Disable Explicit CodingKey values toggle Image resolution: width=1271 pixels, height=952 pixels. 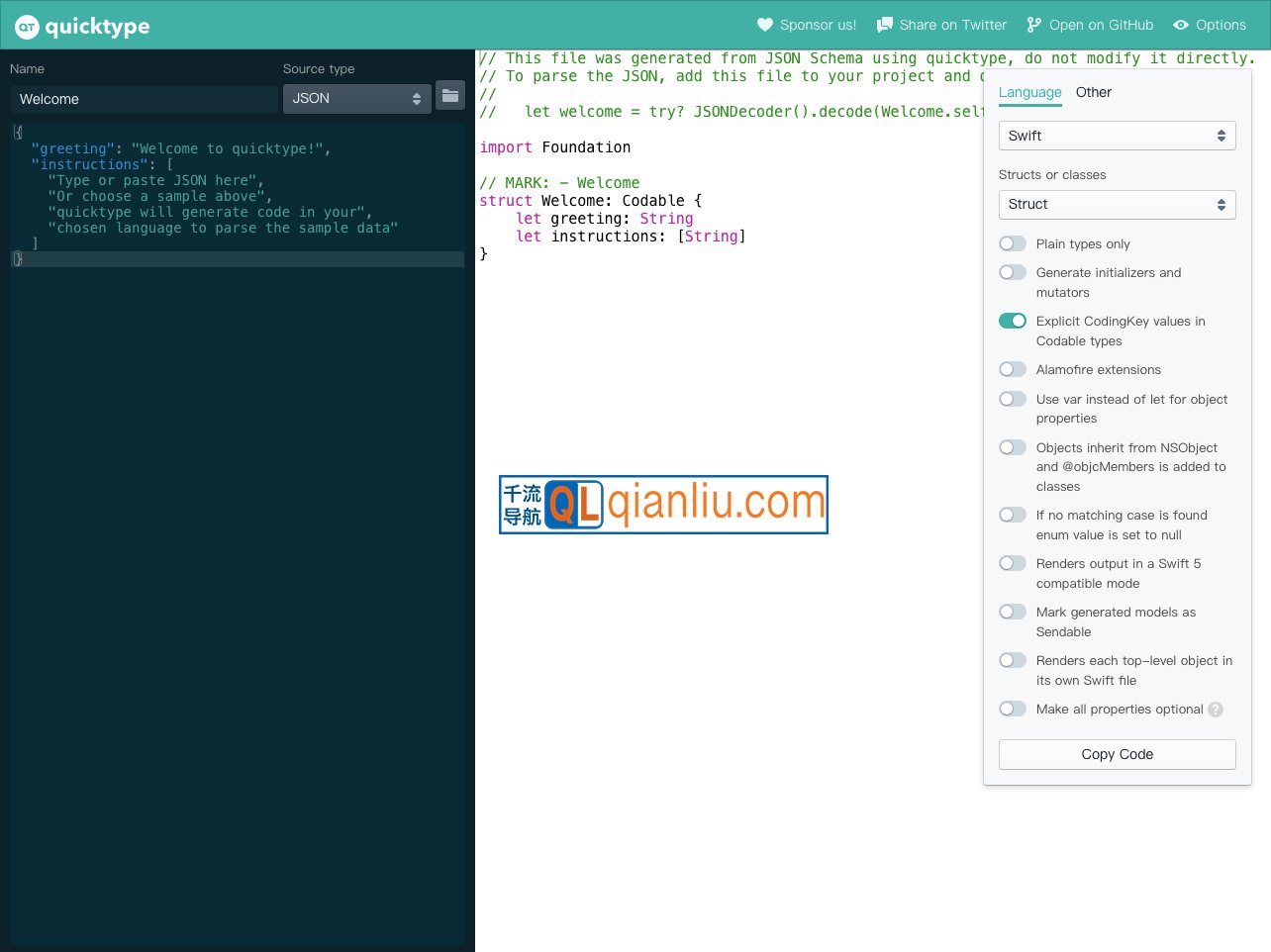pos(1013,321)
